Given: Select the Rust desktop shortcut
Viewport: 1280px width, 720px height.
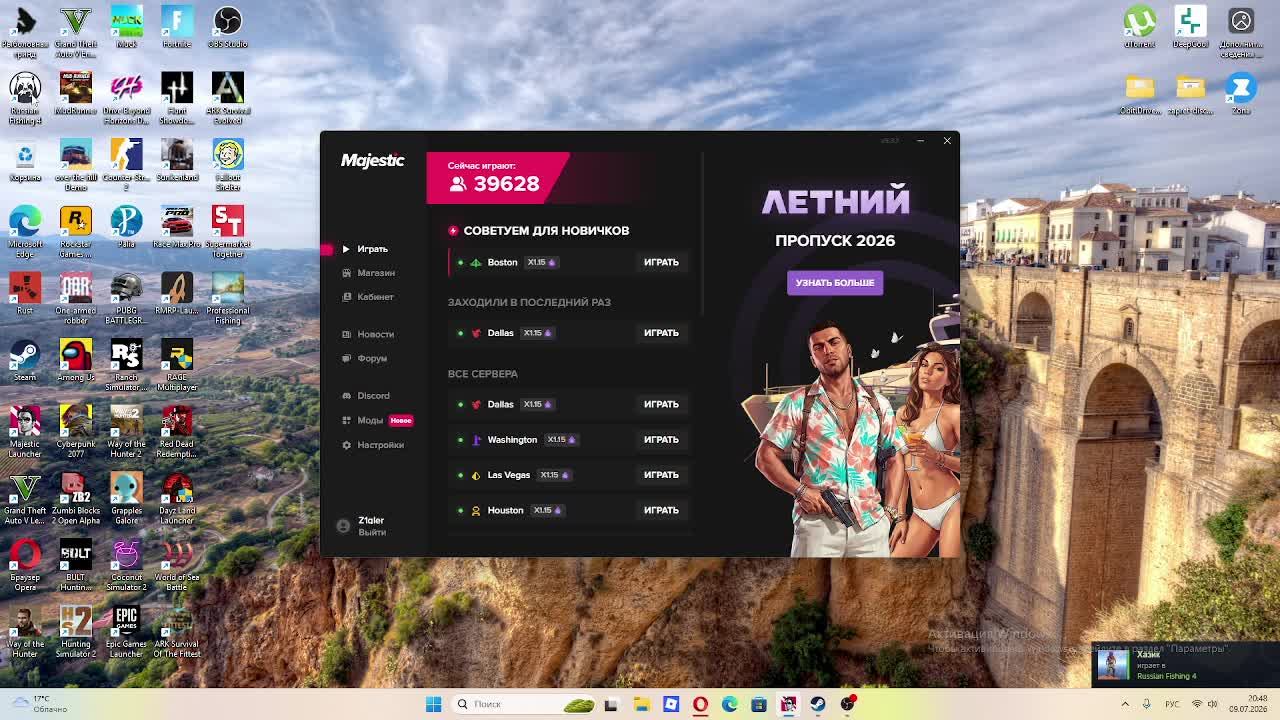Looking at the screenshot, I should [25, 294].
